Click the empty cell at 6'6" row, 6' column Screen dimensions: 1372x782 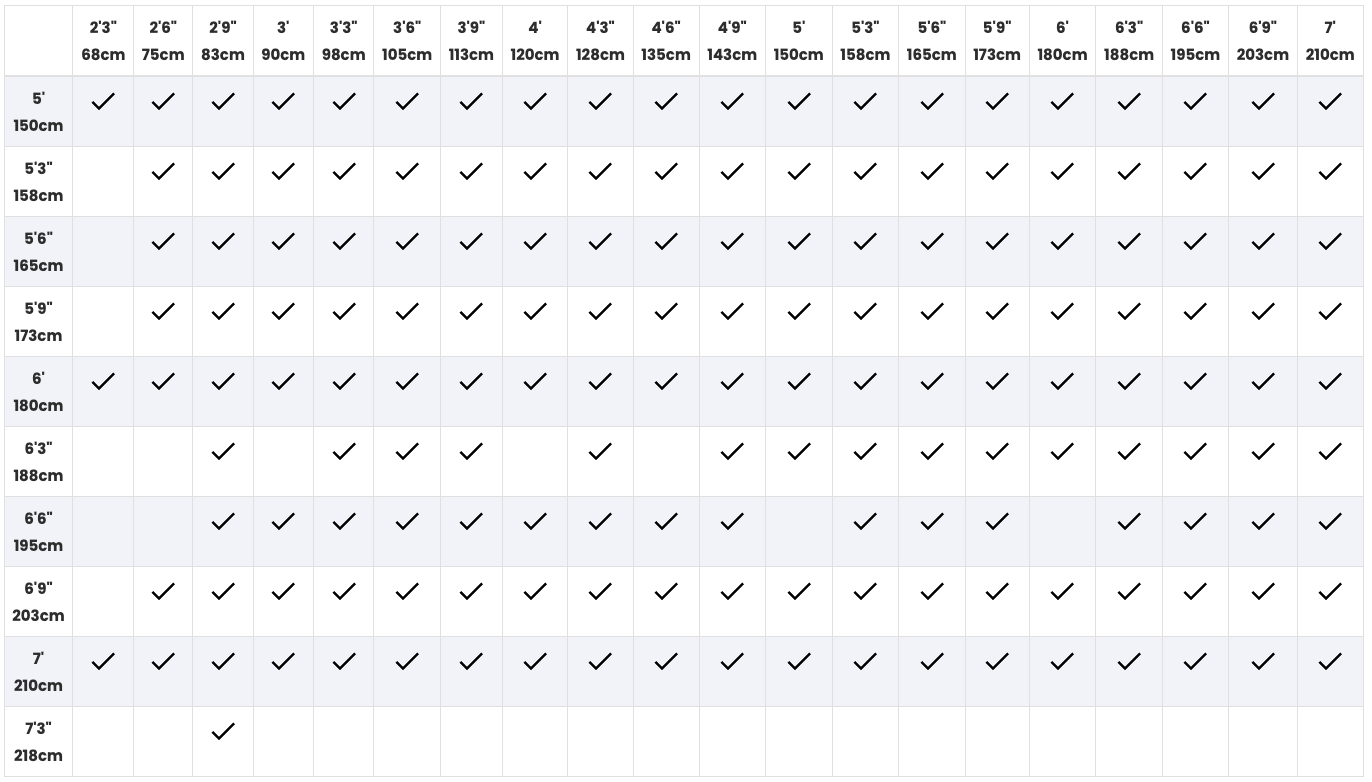pyautogui.click(x=1062, y=532)
